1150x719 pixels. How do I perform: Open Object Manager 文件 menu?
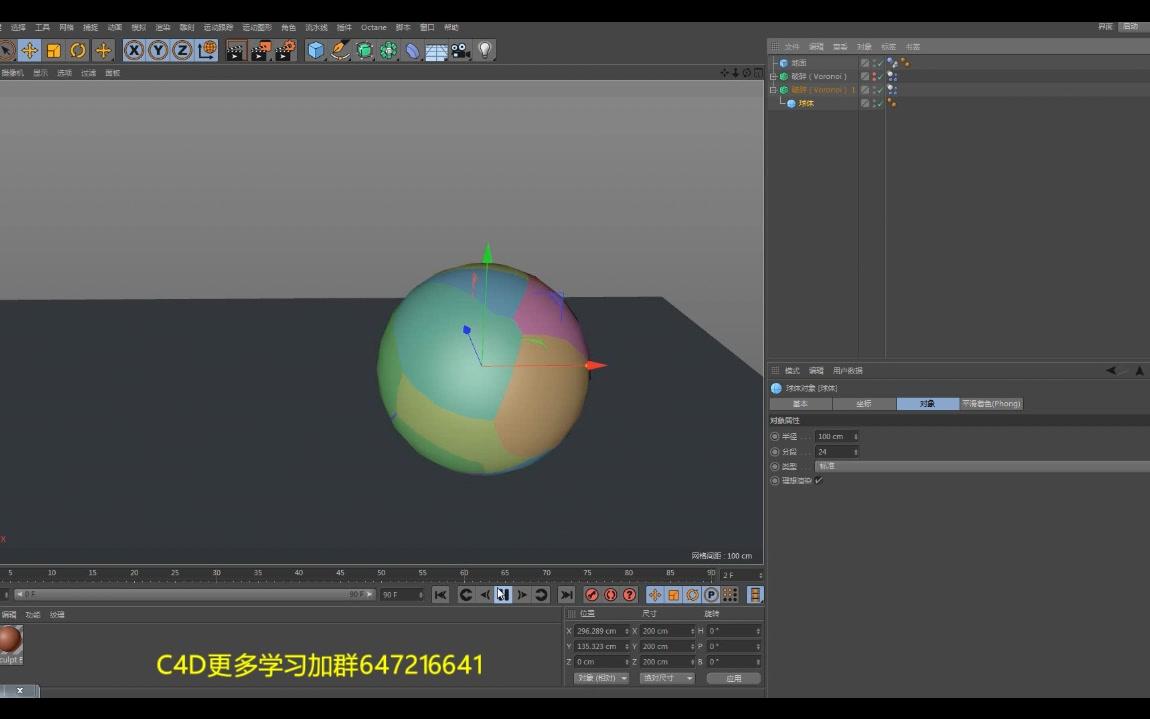point(792,46)
